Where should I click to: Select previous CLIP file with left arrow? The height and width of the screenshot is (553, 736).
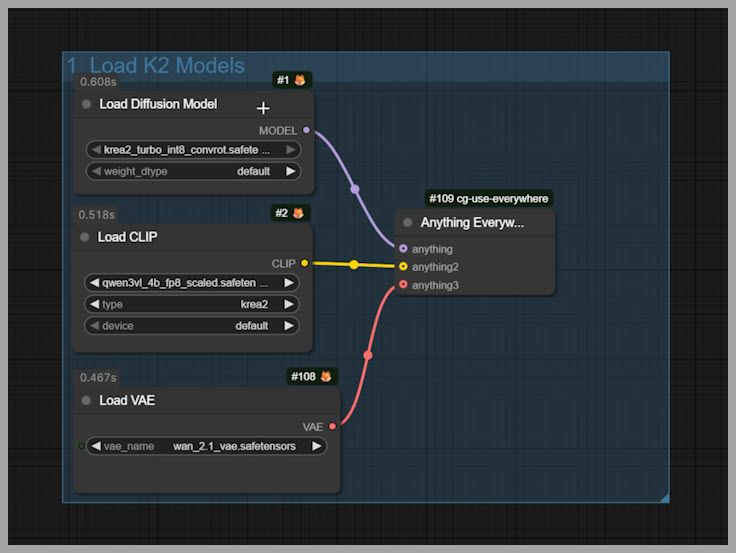[94, 283]
